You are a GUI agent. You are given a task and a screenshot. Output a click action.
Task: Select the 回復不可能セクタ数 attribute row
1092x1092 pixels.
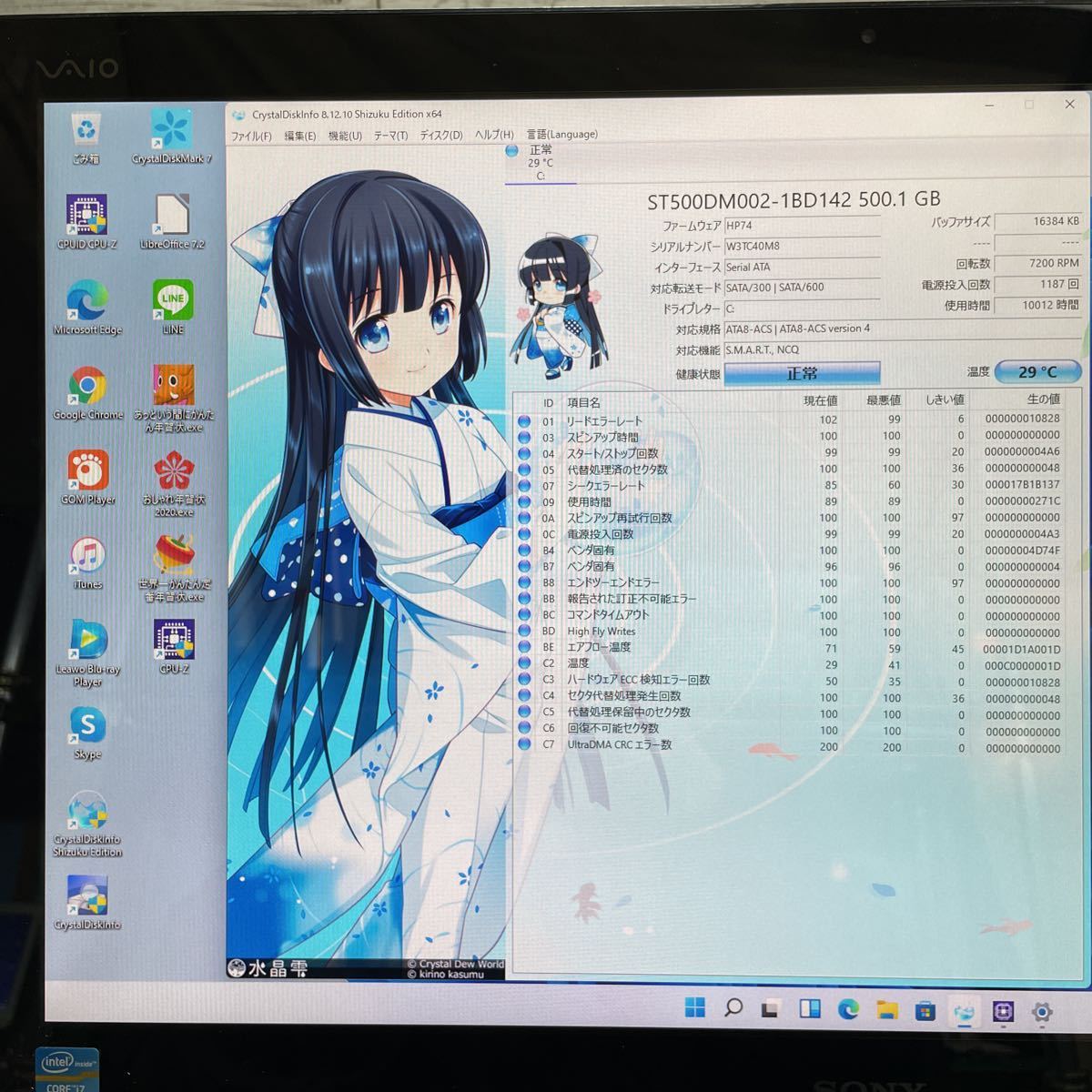pyautogui.click(x=791, y=729)
